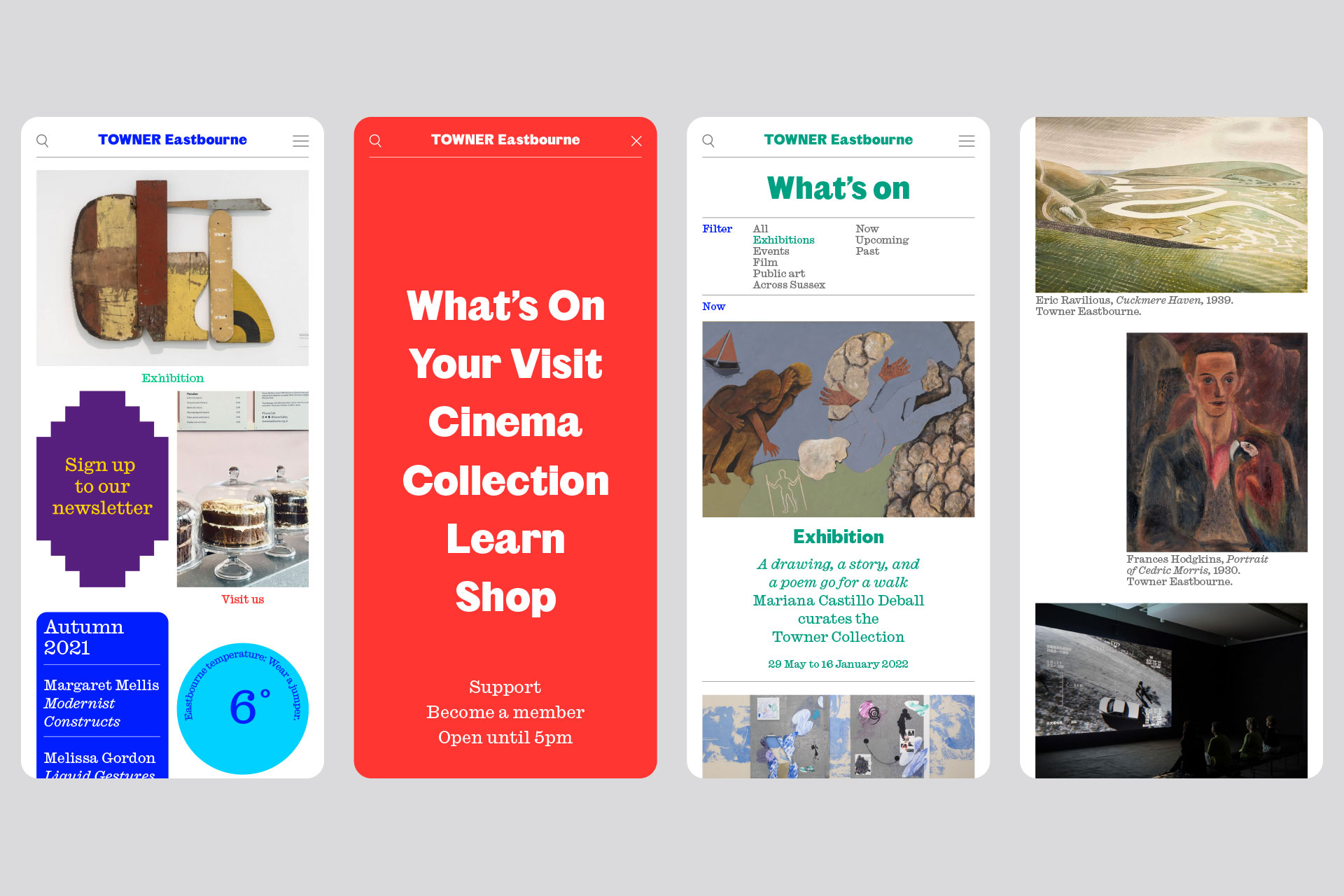Image resolution: width=1344 pixels, height=896 pixels.
Task: Open the Cuckmere Haven painting thumbnail
Action: click(1170, 204)
